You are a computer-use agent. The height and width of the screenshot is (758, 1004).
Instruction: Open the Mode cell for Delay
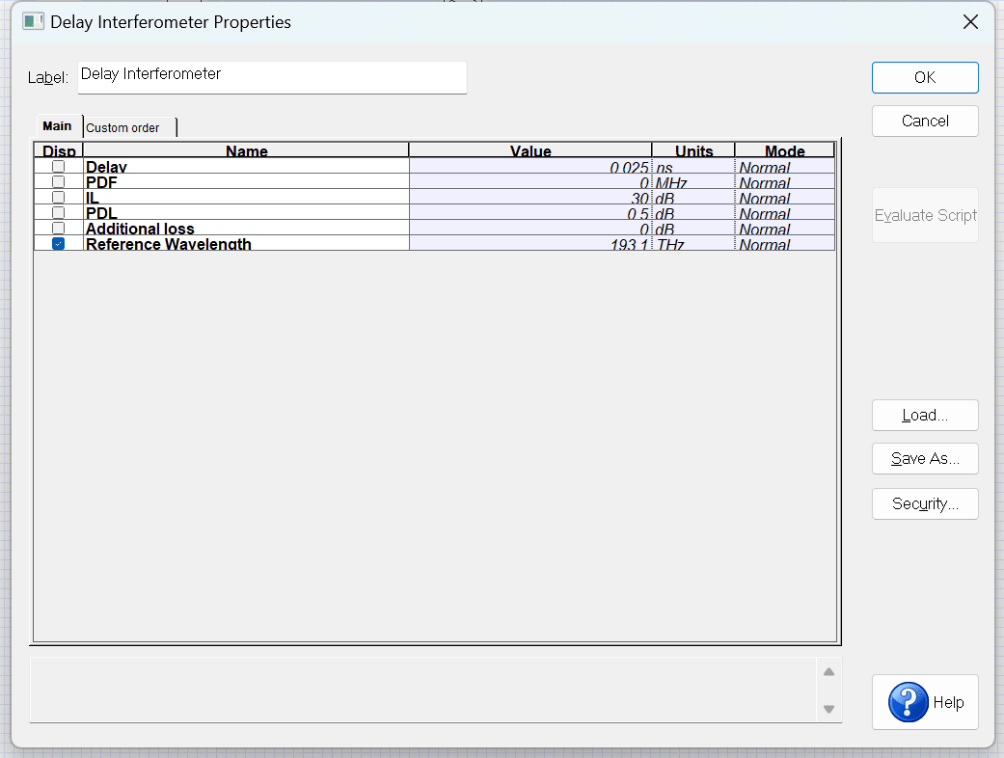tap(784, 167)
